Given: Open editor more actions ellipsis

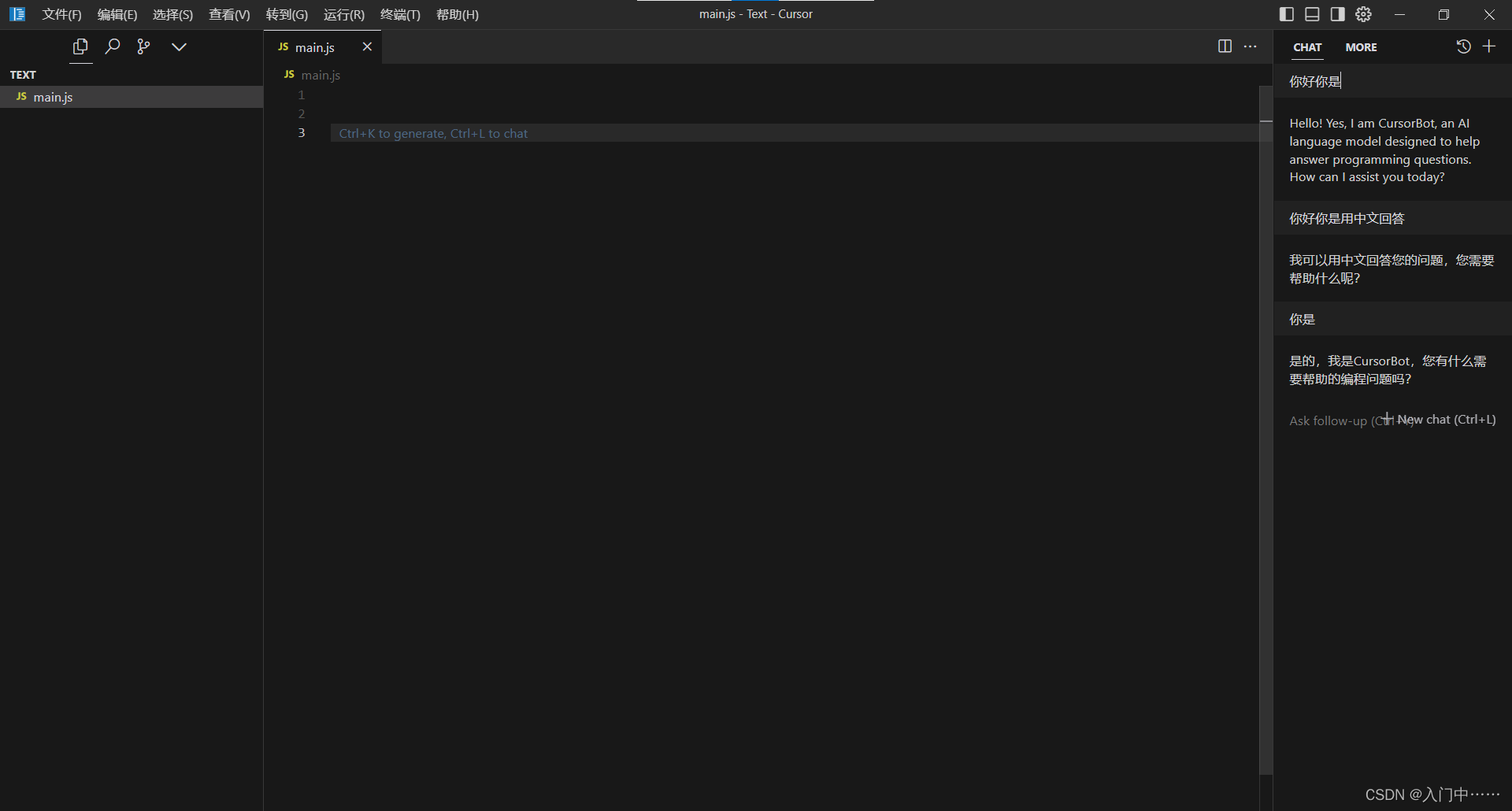Looking at the screenshot, I should [1251, 46].
